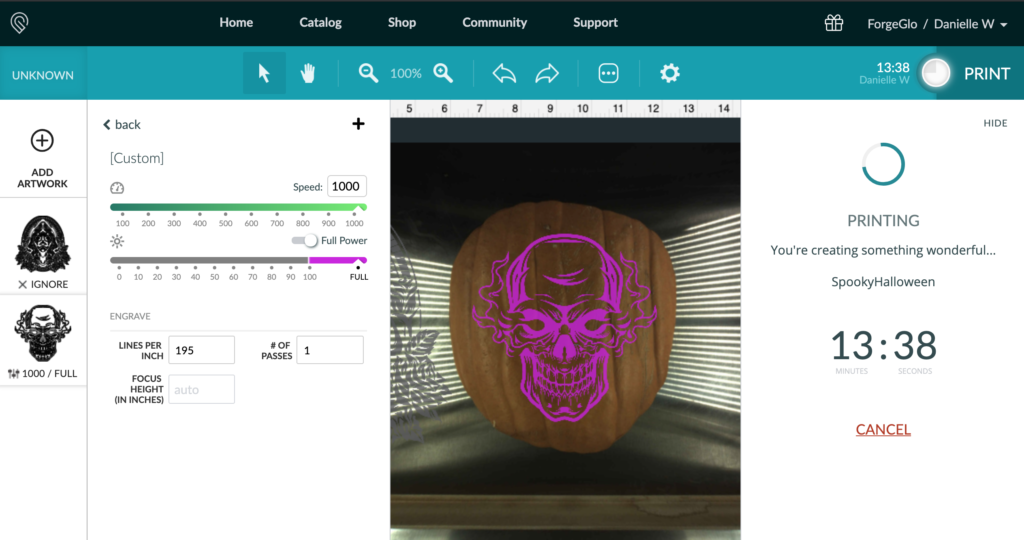The height and width of the screenshot is (540, 1024).
Task: Click the # of Passes field
Action: (330, 350)
